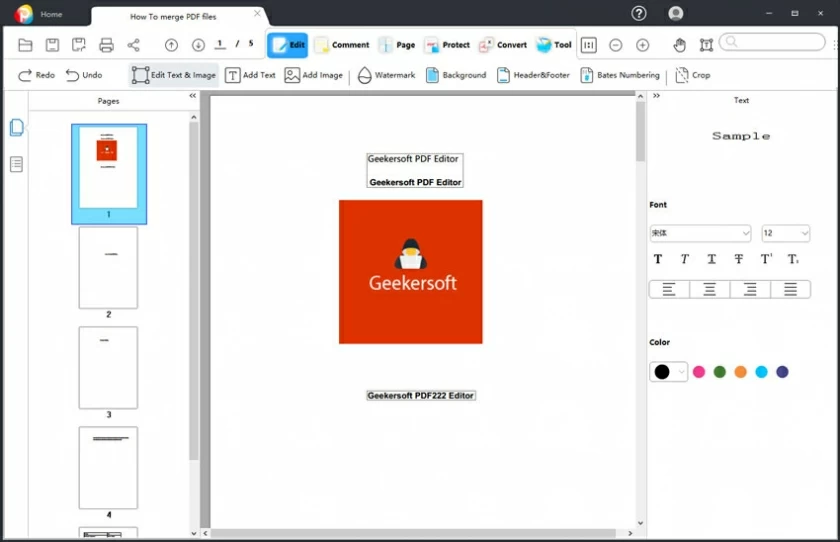Open the Comment tab
The width and height of the screenshot is (840, 542).
(342, 45)
